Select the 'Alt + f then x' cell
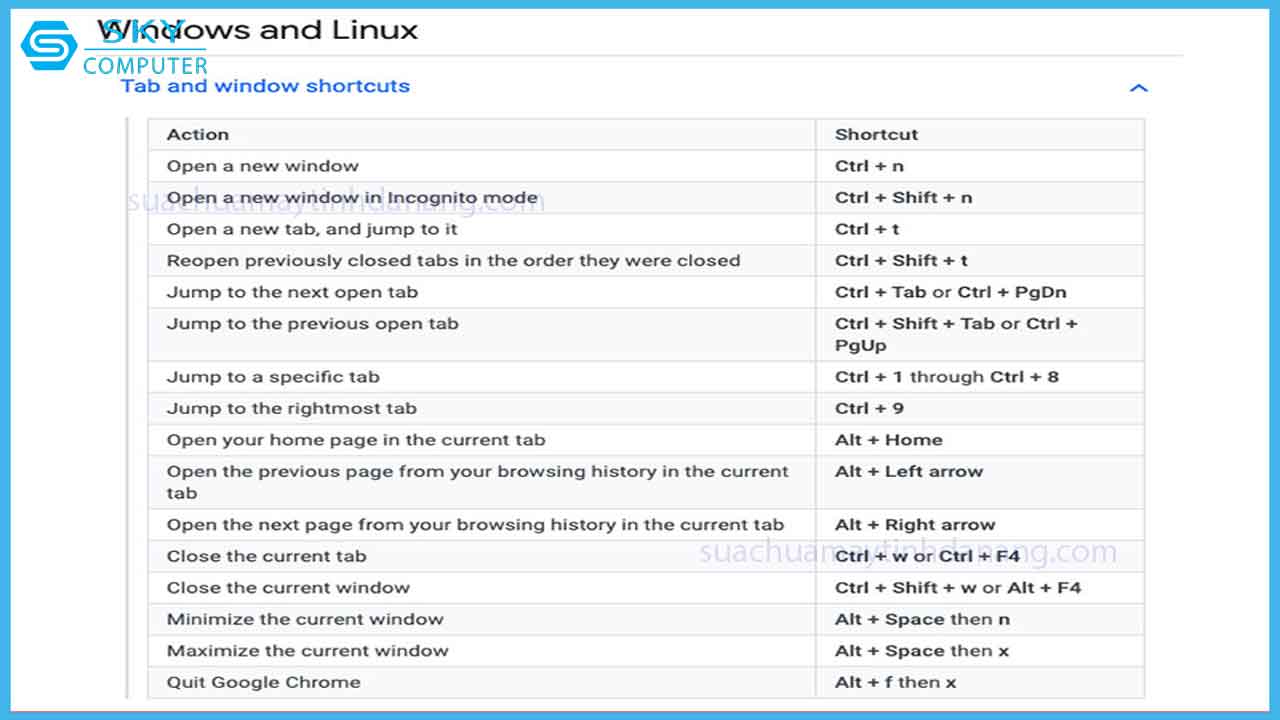Image resolution: width=1280 pixels, height=720 pixels. click(x=980, y=682)
